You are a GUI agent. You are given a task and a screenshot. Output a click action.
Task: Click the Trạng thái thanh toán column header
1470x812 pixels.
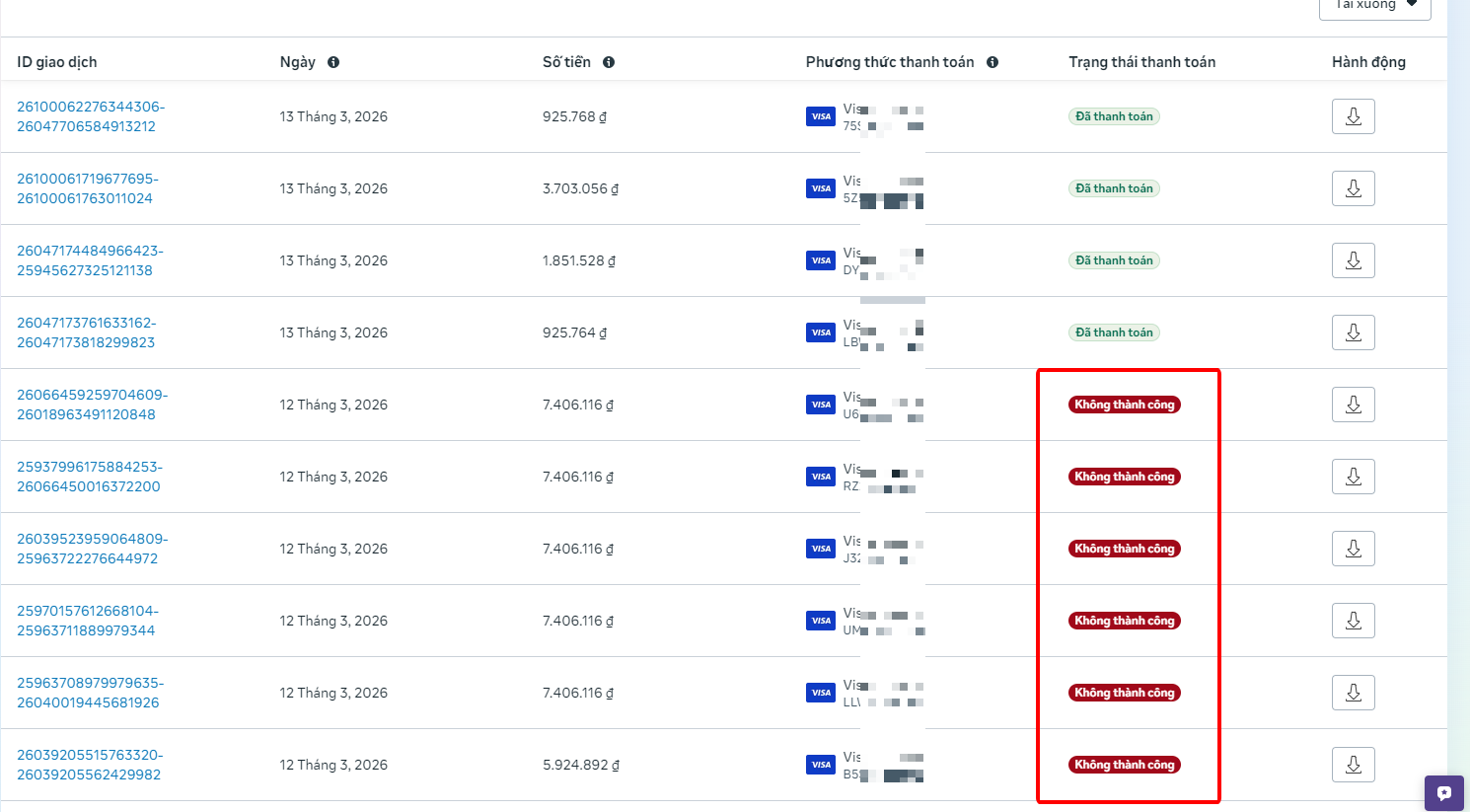1141,62
